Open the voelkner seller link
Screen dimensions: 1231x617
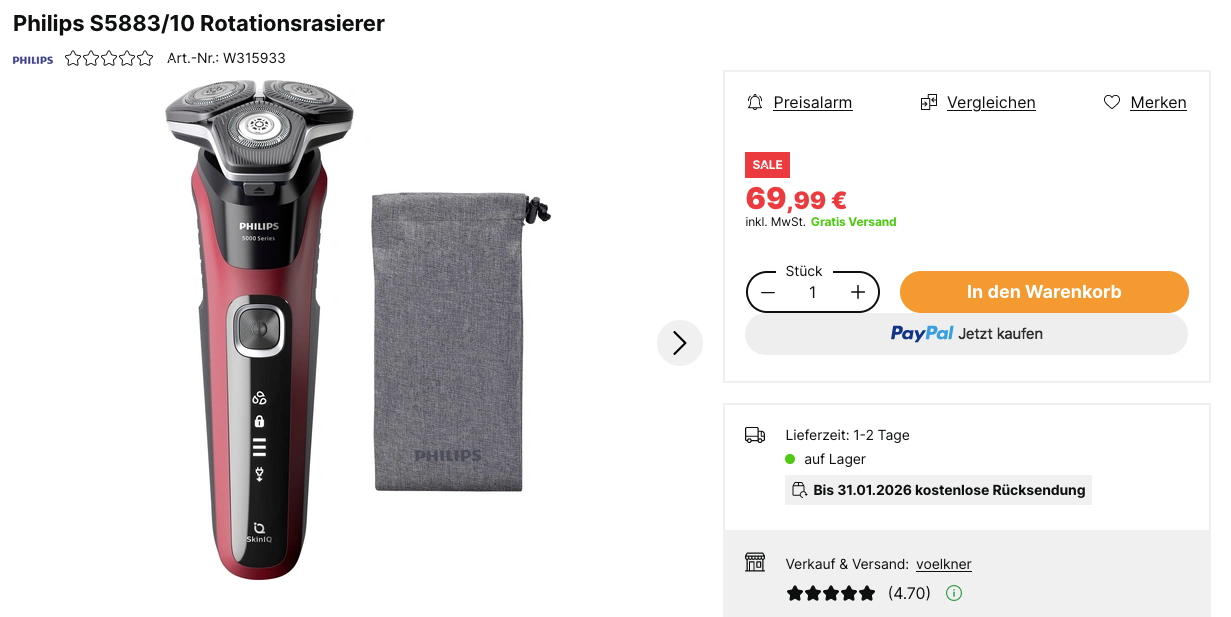tap(944, 564)
